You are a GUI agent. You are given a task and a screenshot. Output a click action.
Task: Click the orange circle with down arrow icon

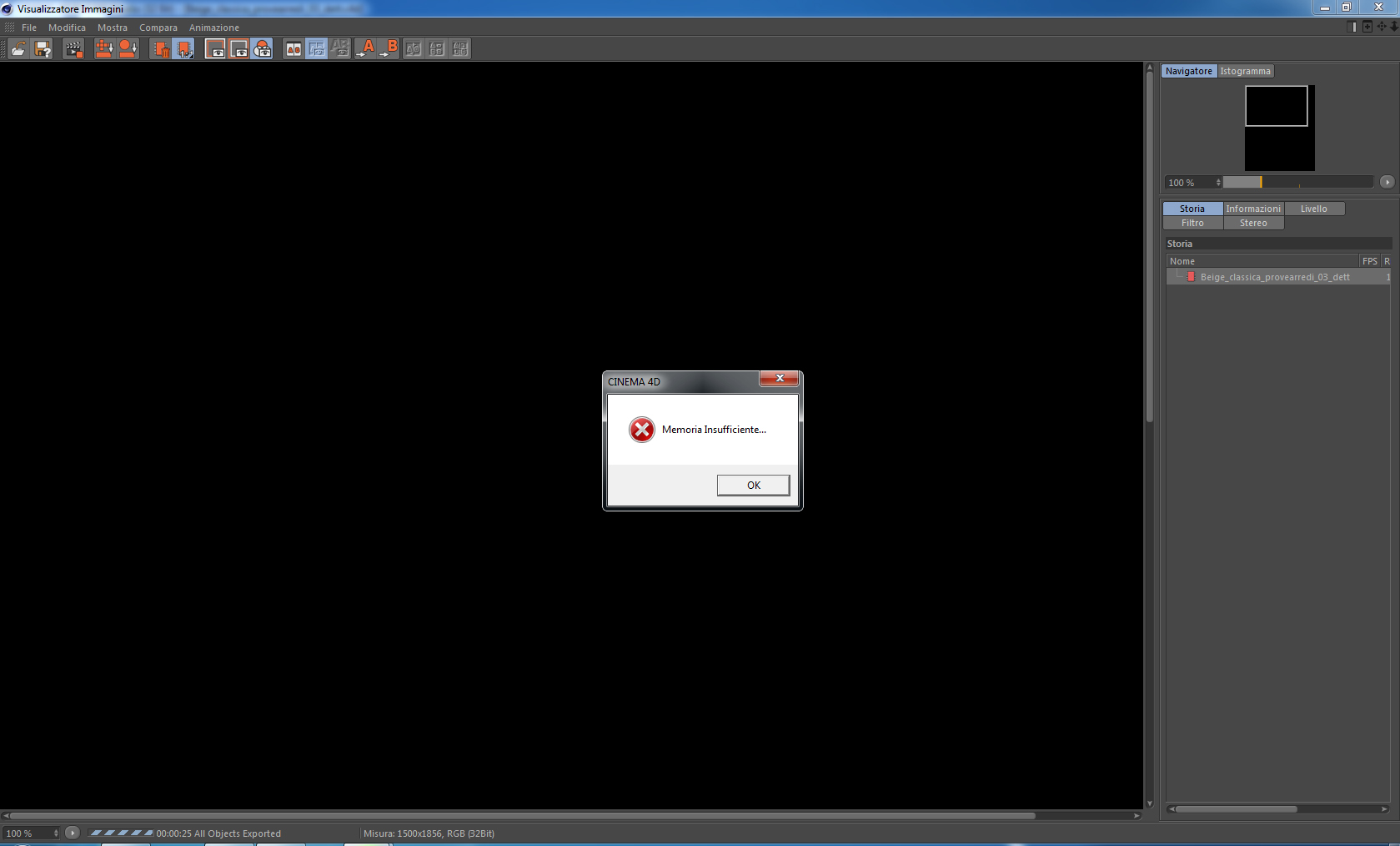[x=128, y=48]
